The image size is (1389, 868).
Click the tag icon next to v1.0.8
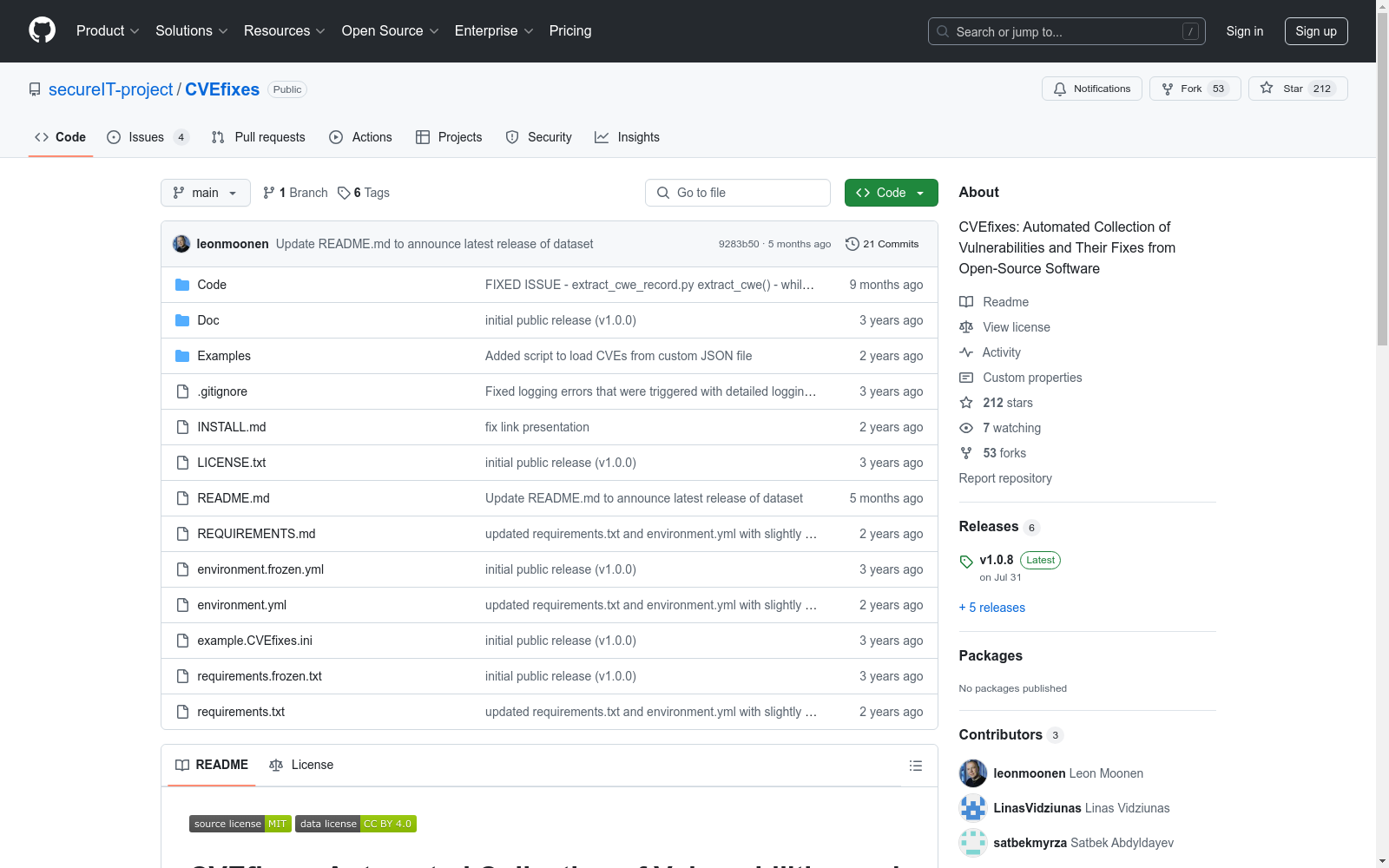coord(966,562)
